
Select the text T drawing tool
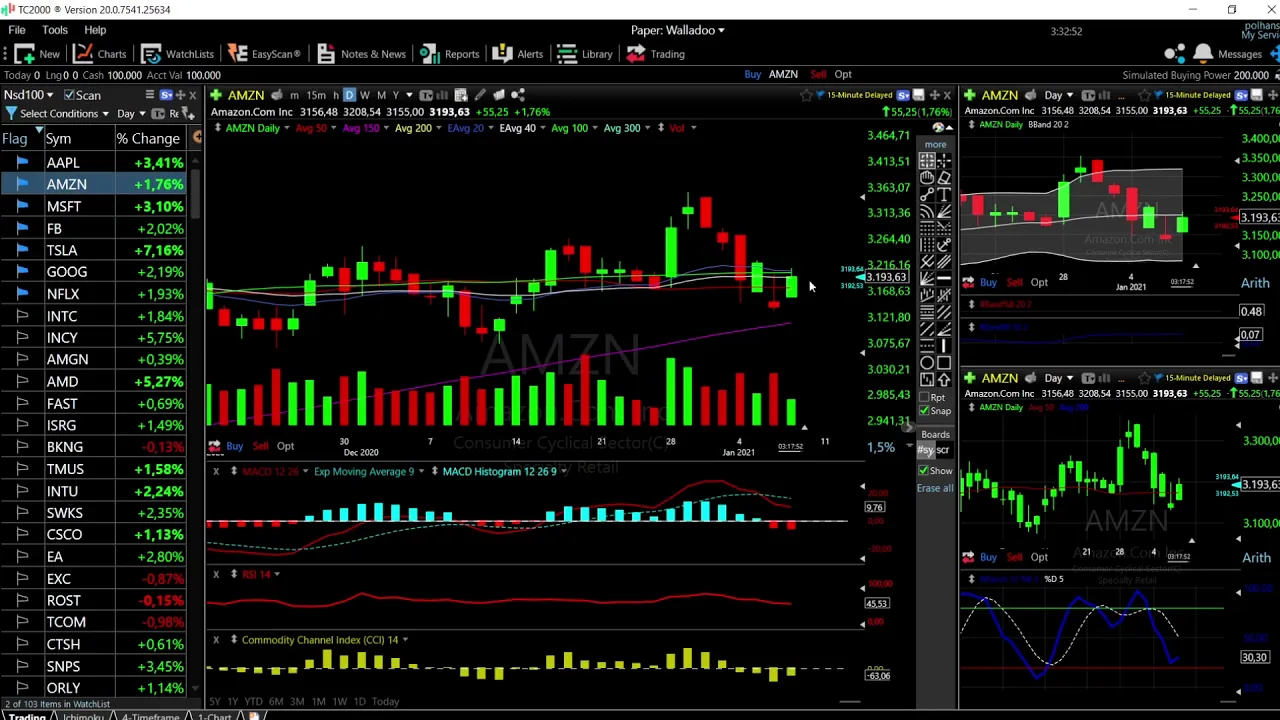click(x=944, y=194)
